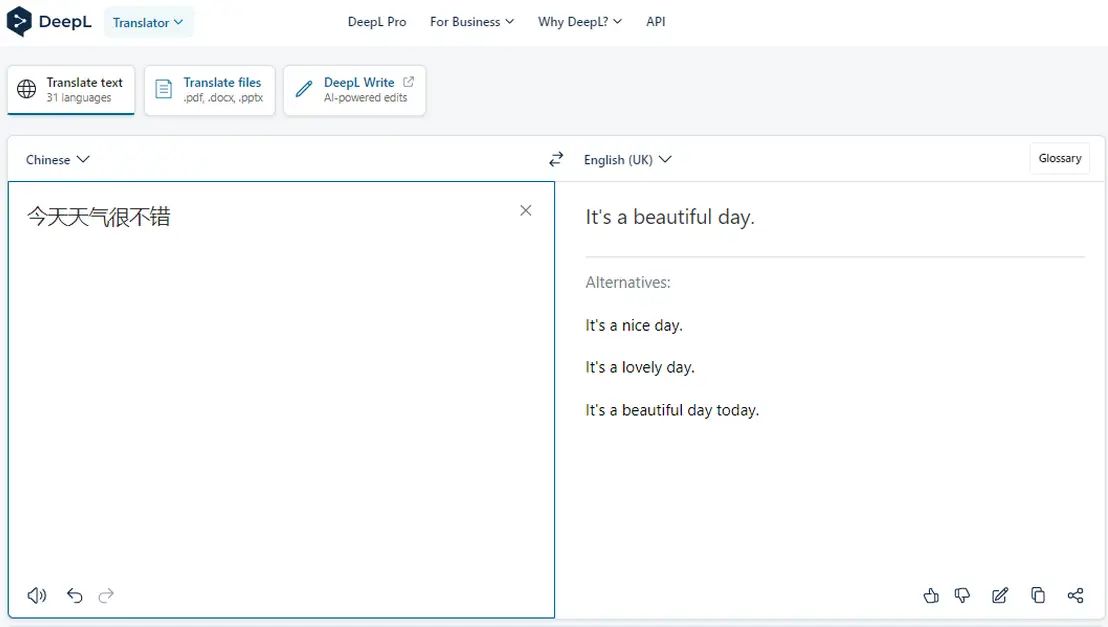Copy the translation to clipboard
The image size is (1108, 627).
click(x=1038, y=595)
